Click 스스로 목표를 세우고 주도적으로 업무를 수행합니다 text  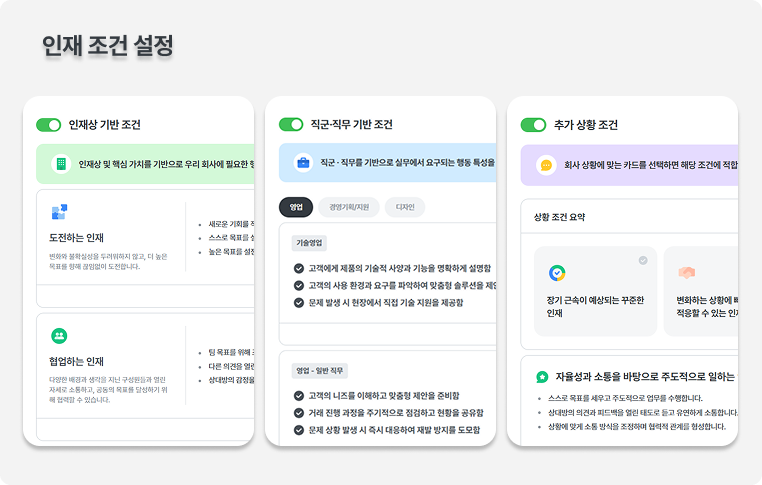coord(625,398)
